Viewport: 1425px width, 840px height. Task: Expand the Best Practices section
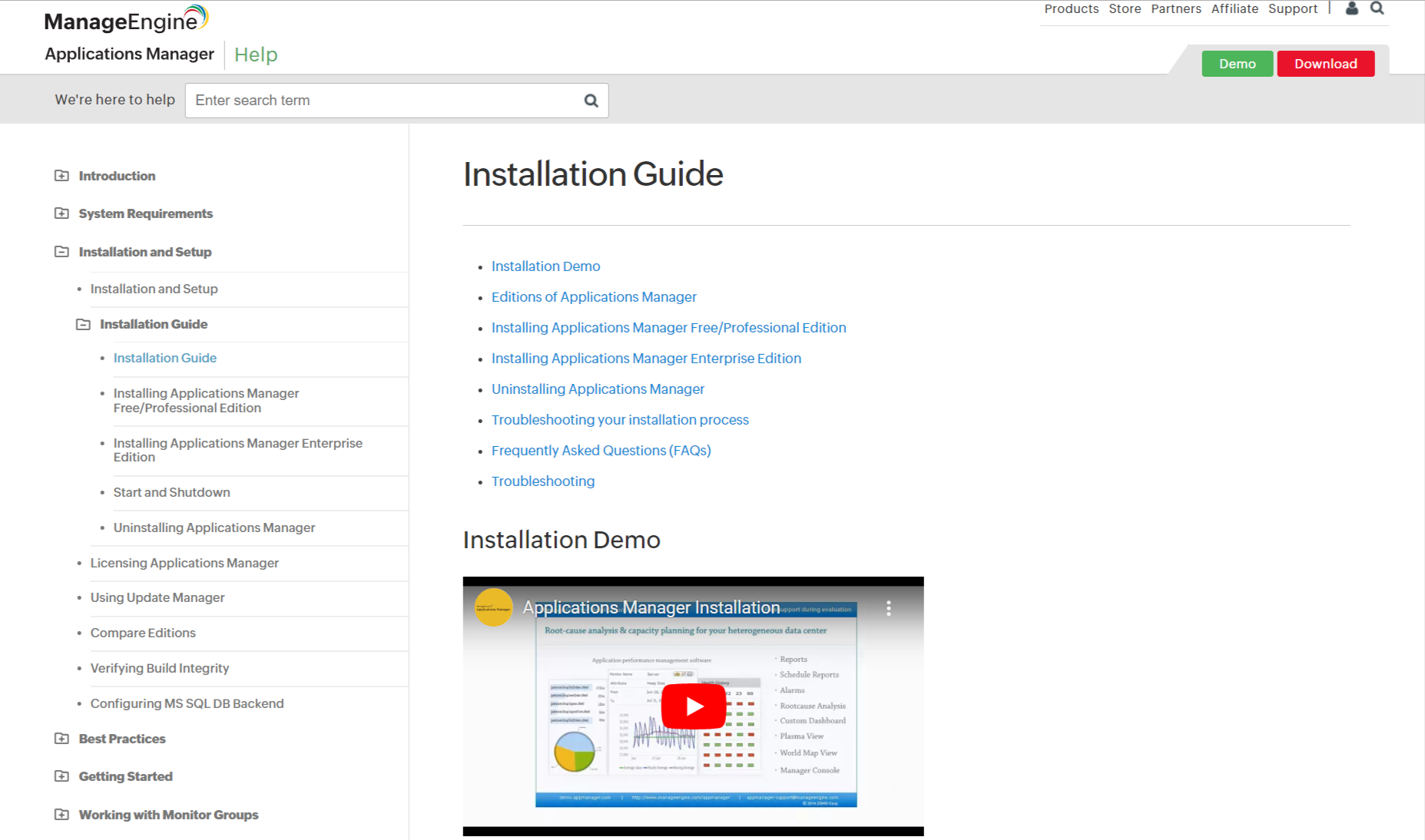61,739
